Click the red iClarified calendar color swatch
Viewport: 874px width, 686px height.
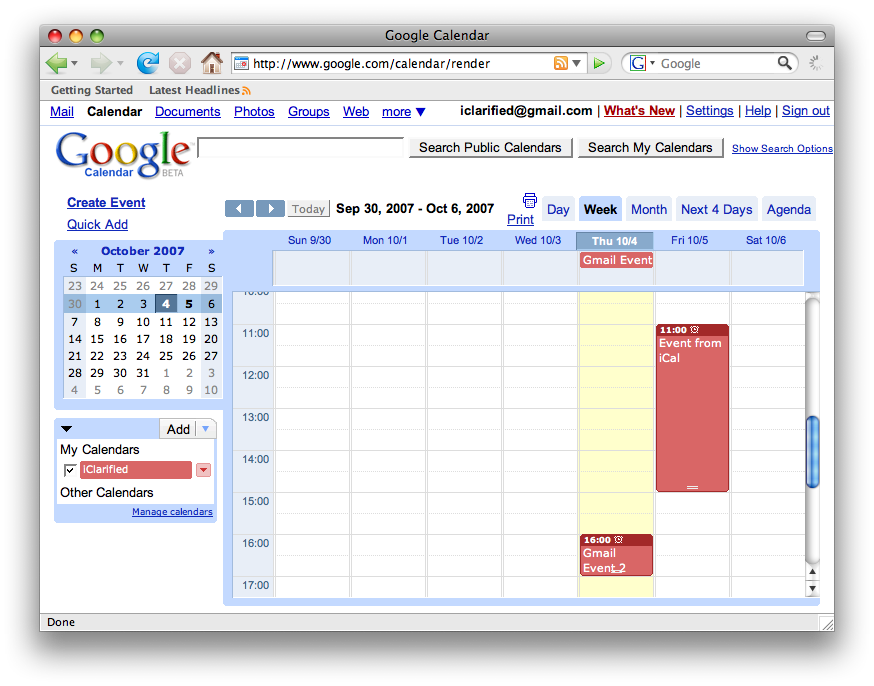pos(135,469)
